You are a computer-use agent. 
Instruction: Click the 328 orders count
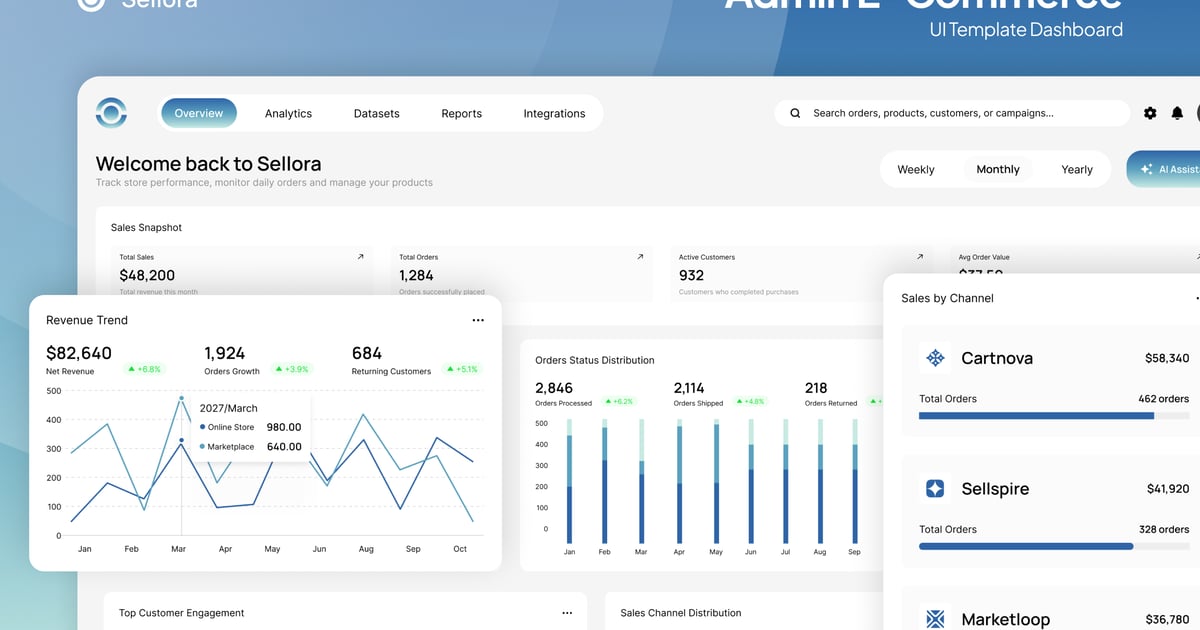tap(1164, 530)
